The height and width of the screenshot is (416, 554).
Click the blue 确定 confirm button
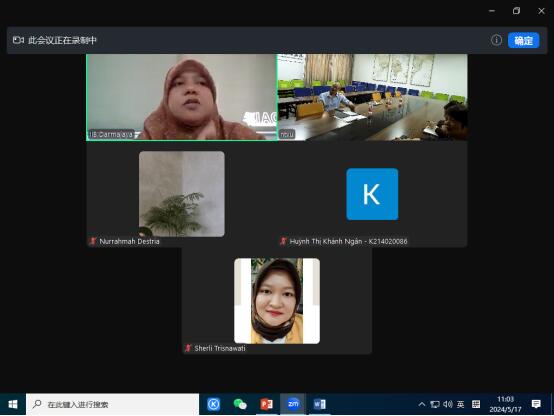click(x=524, y=40)
